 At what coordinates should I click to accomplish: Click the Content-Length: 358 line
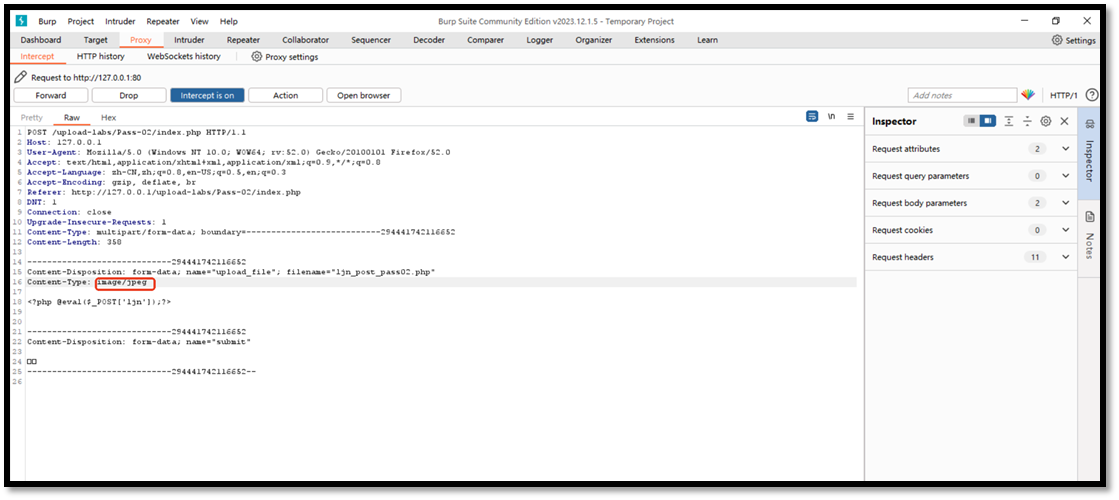click(74, 243)
